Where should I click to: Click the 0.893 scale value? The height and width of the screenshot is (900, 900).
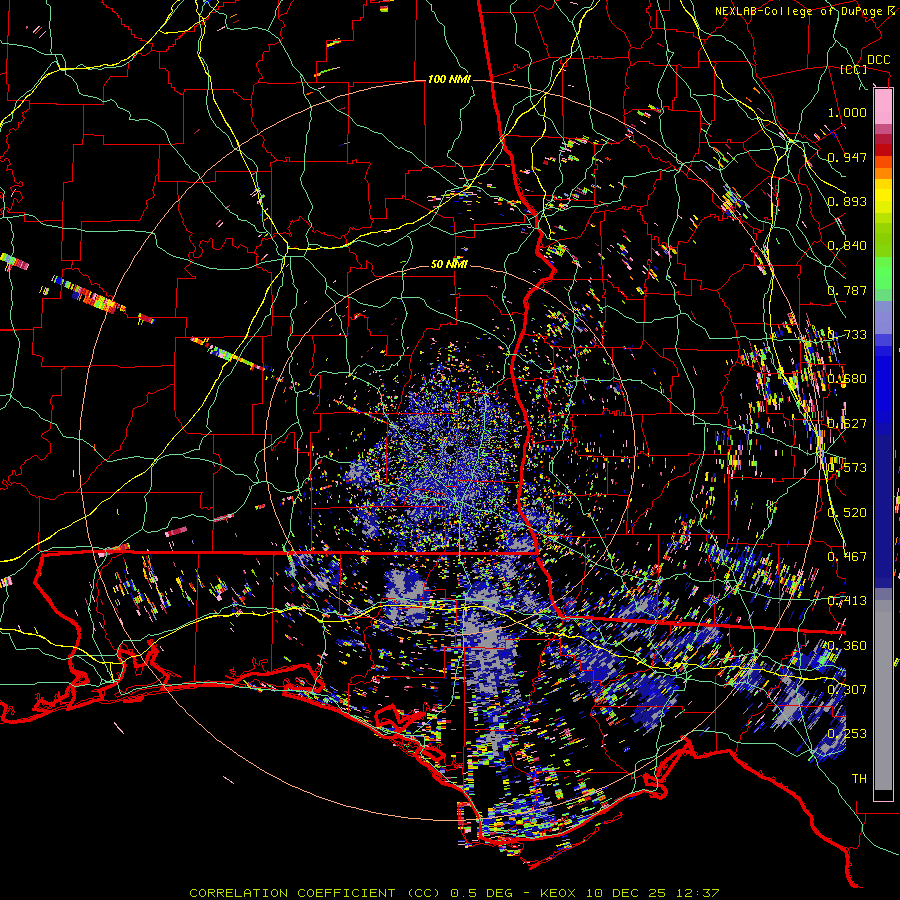(x=847, y=201)
